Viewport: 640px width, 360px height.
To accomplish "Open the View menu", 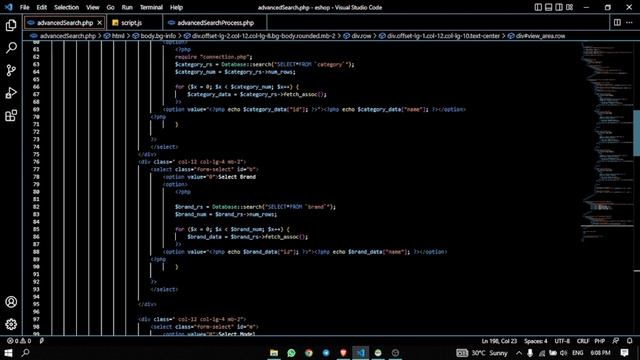I will tap(93, 7).
